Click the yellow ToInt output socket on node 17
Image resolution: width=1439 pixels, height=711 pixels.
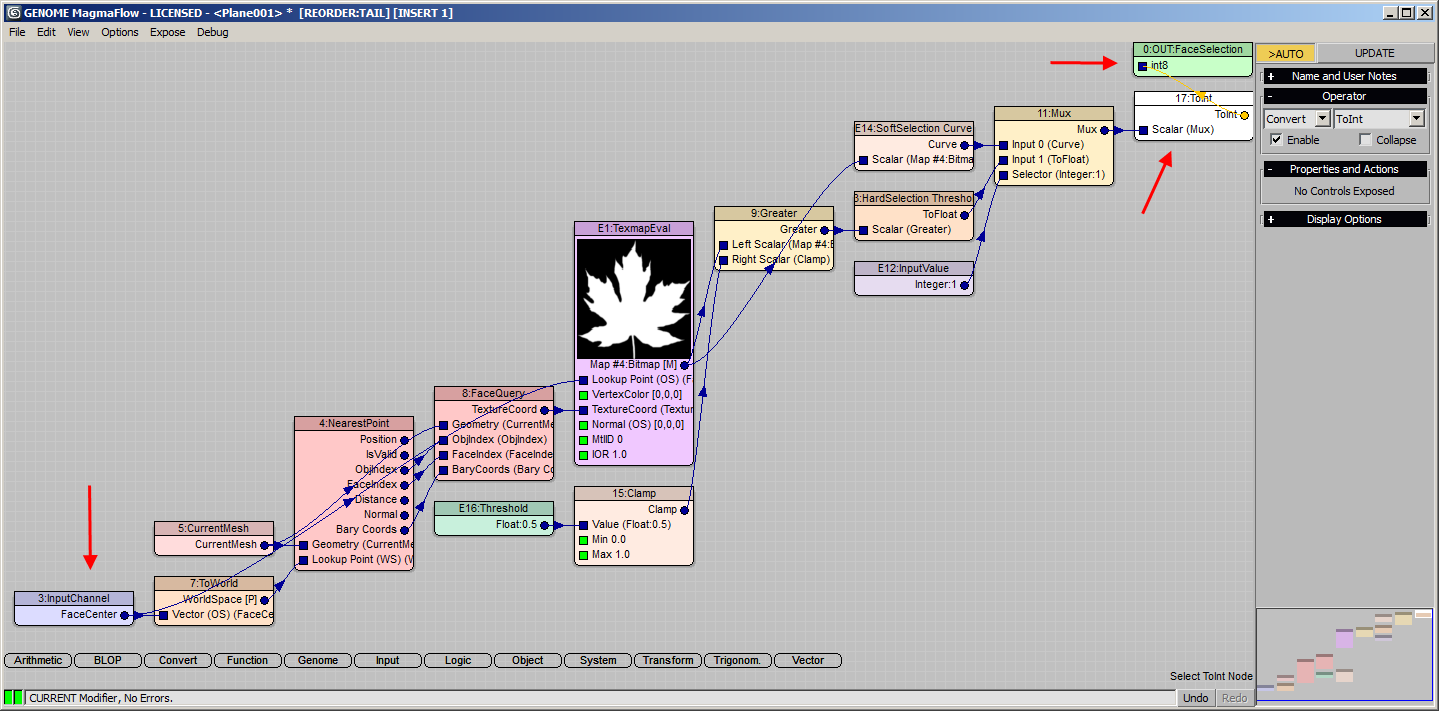[x=1244, y=114]
